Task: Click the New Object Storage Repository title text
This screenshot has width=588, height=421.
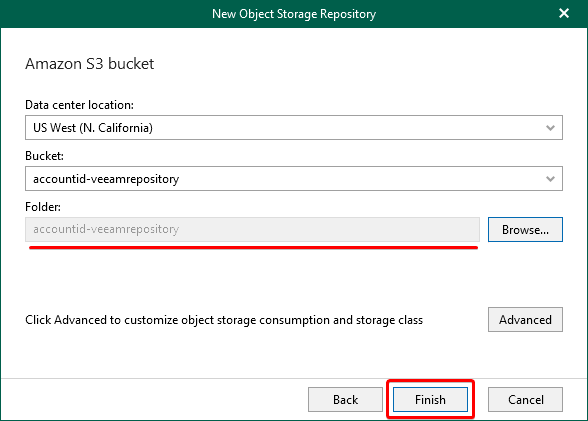Action: tap(294, 14)
